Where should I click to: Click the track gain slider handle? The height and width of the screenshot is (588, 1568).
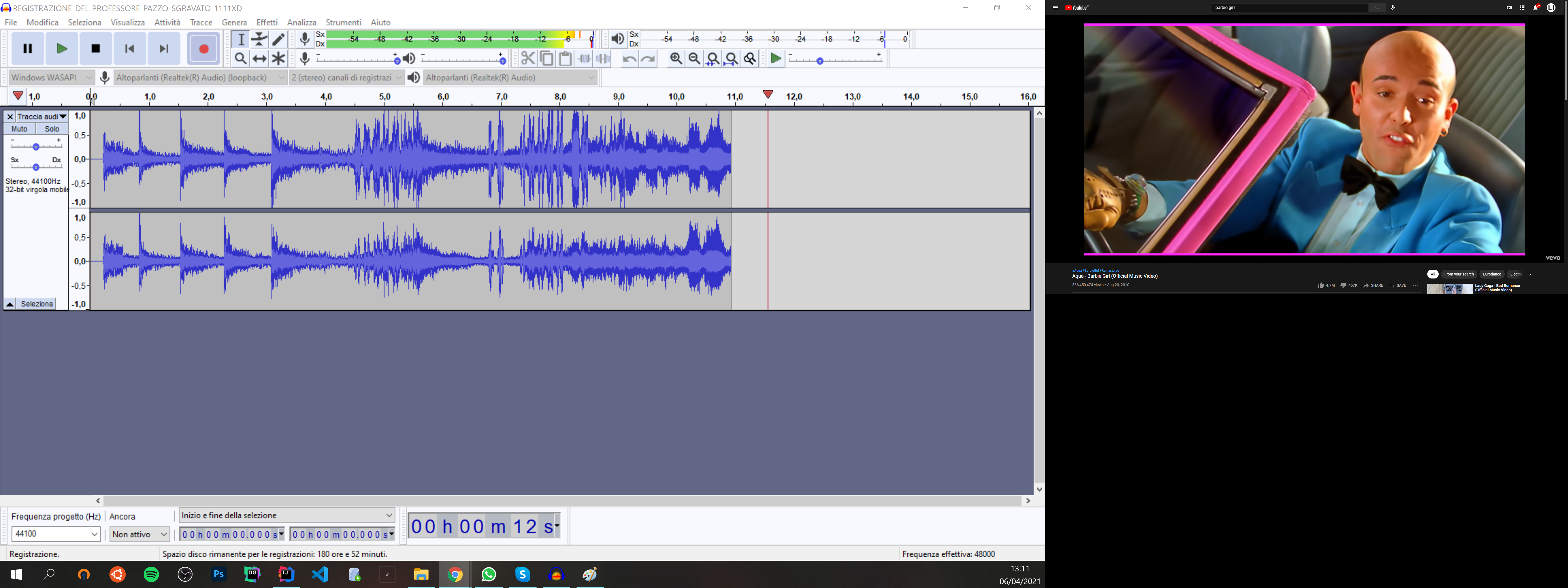coord(36,147)
